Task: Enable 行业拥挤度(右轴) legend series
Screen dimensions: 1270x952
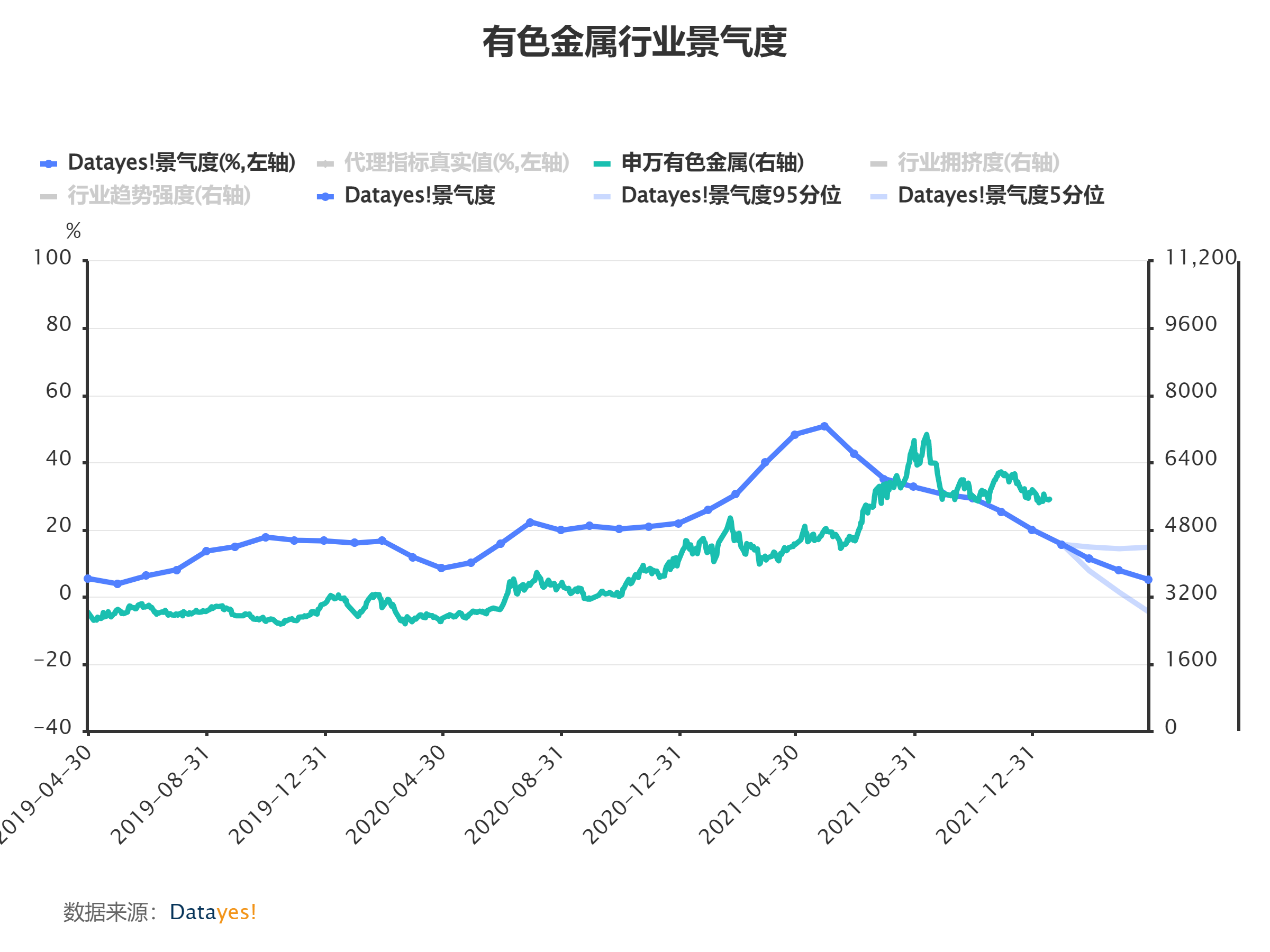Action: point(978,163)
